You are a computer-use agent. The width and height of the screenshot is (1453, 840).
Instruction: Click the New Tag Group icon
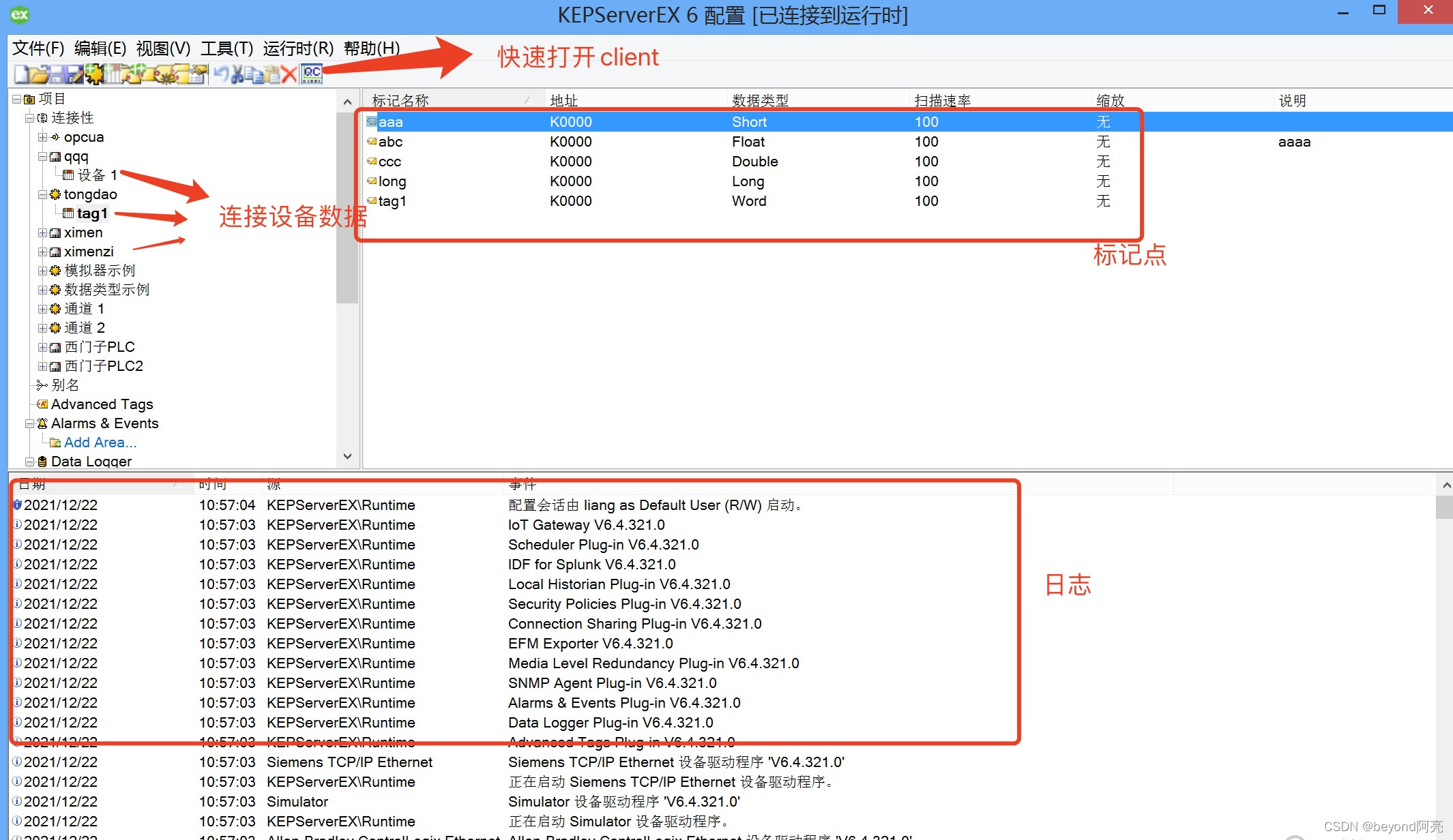[x=131, y=74]
